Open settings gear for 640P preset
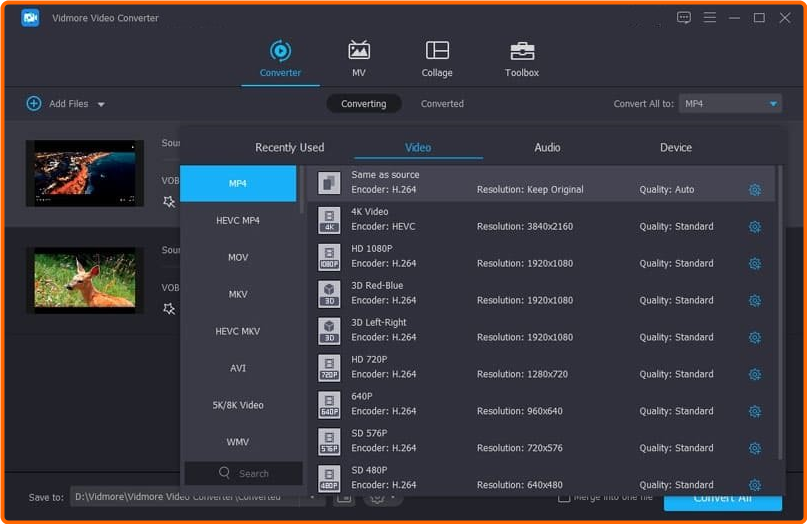This screenshot has width=807, height=524. pos(755,411)
